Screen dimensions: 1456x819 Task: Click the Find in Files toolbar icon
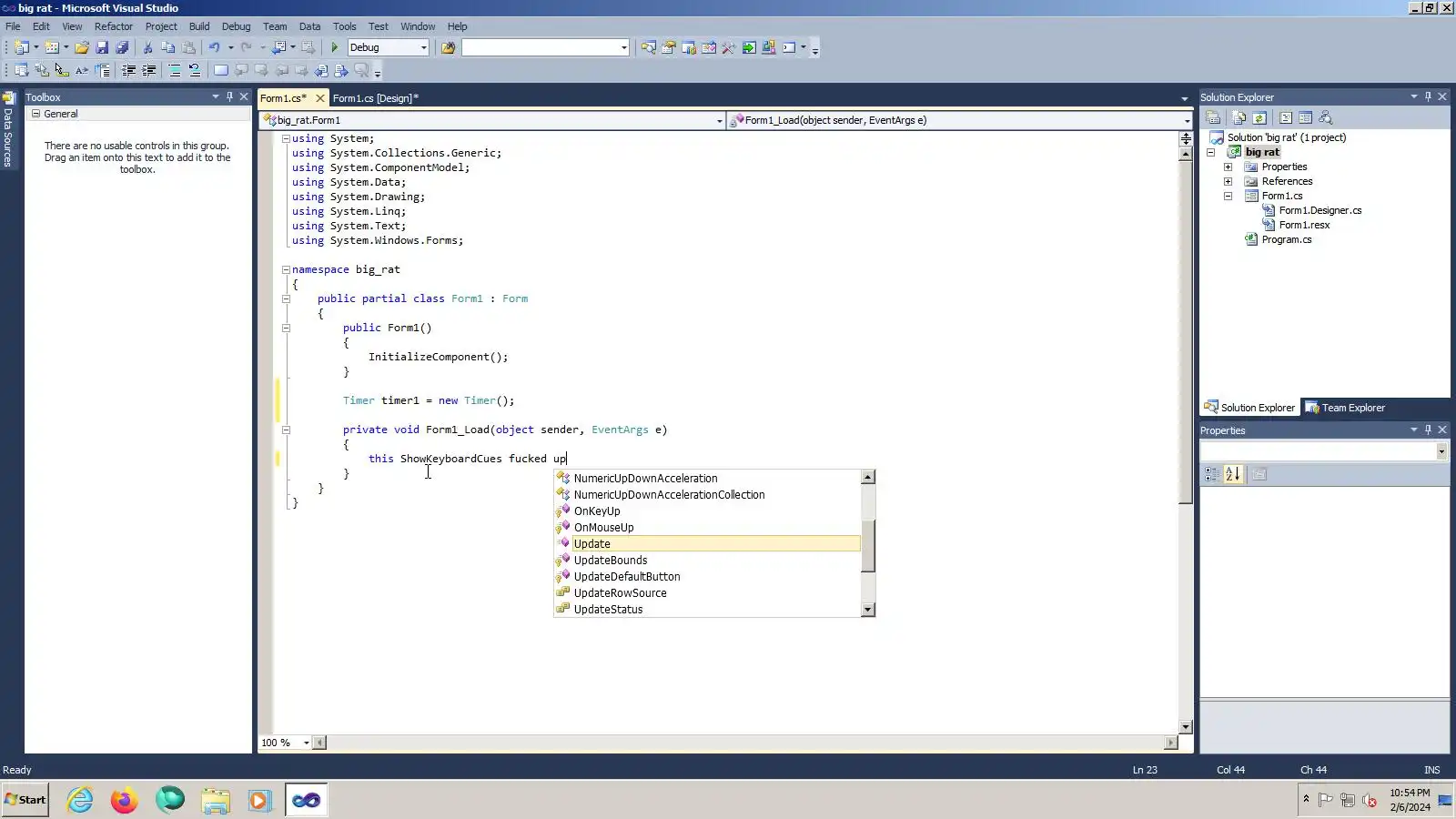448,47
